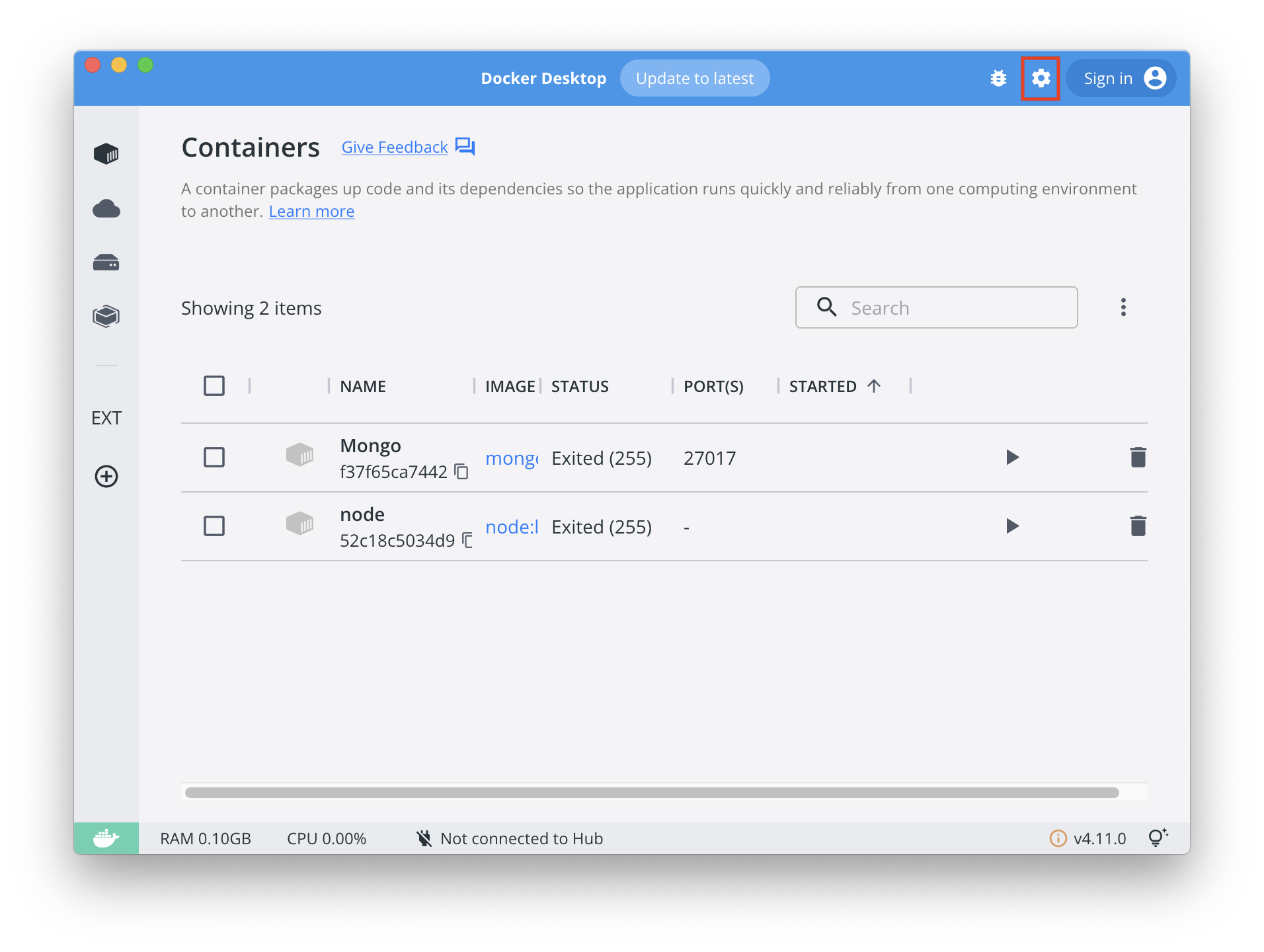Viewport: 1264px width, 952px height.
Task: Start the node container
Action: click(1012, 526)
